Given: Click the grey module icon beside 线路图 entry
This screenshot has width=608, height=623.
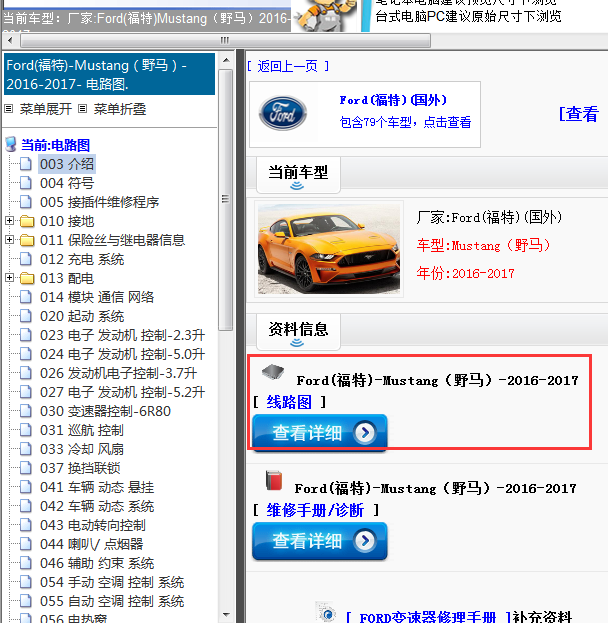Looking at the screenshot, I should tap(273, 372).
